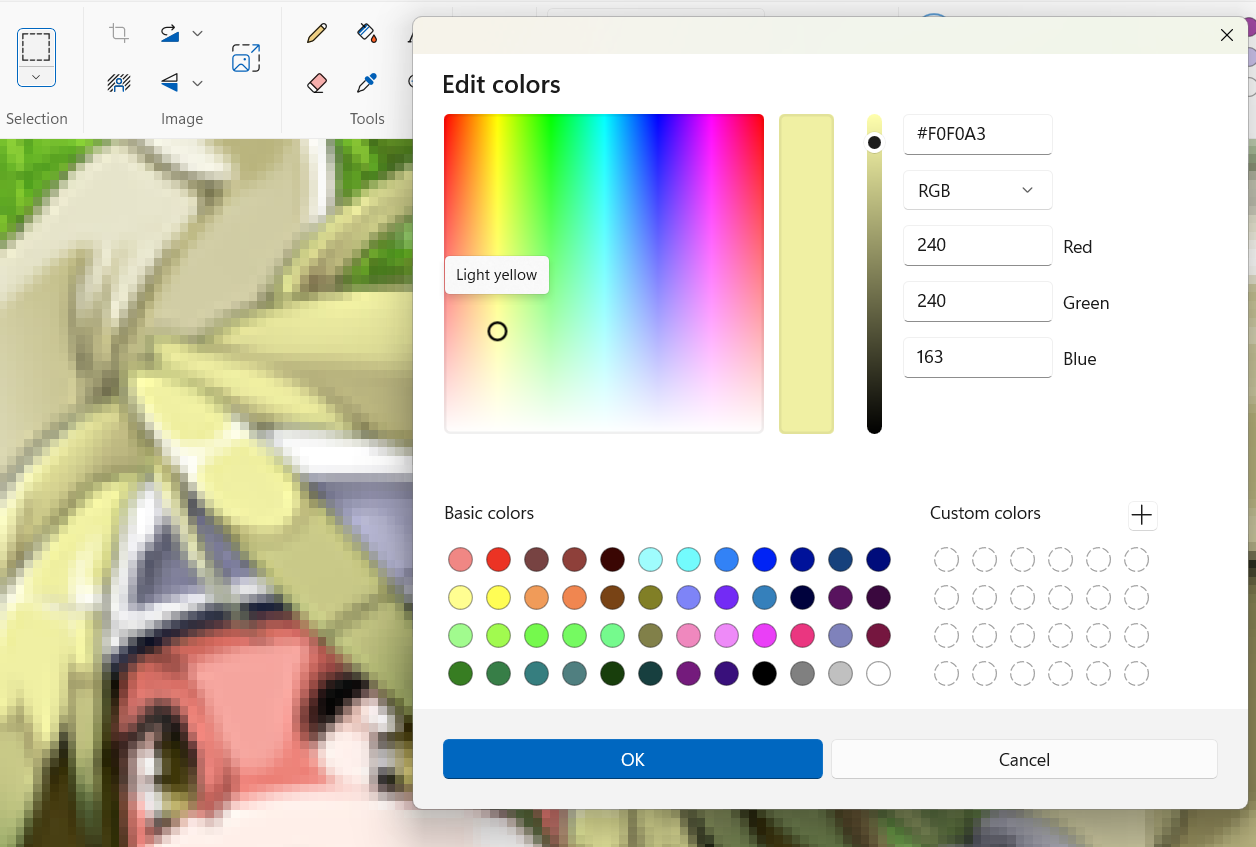The width and height of the screenshot is (1256, 847).
Task: Click the hex code field #F0F0A3
Action: (x=977, y=134)
